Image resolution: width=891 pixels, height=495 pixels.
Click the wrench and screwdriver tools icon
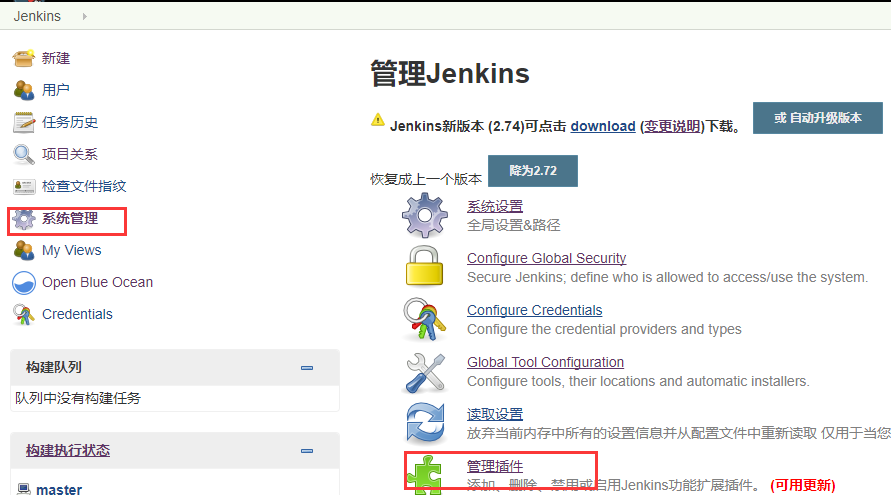[426, 373]
